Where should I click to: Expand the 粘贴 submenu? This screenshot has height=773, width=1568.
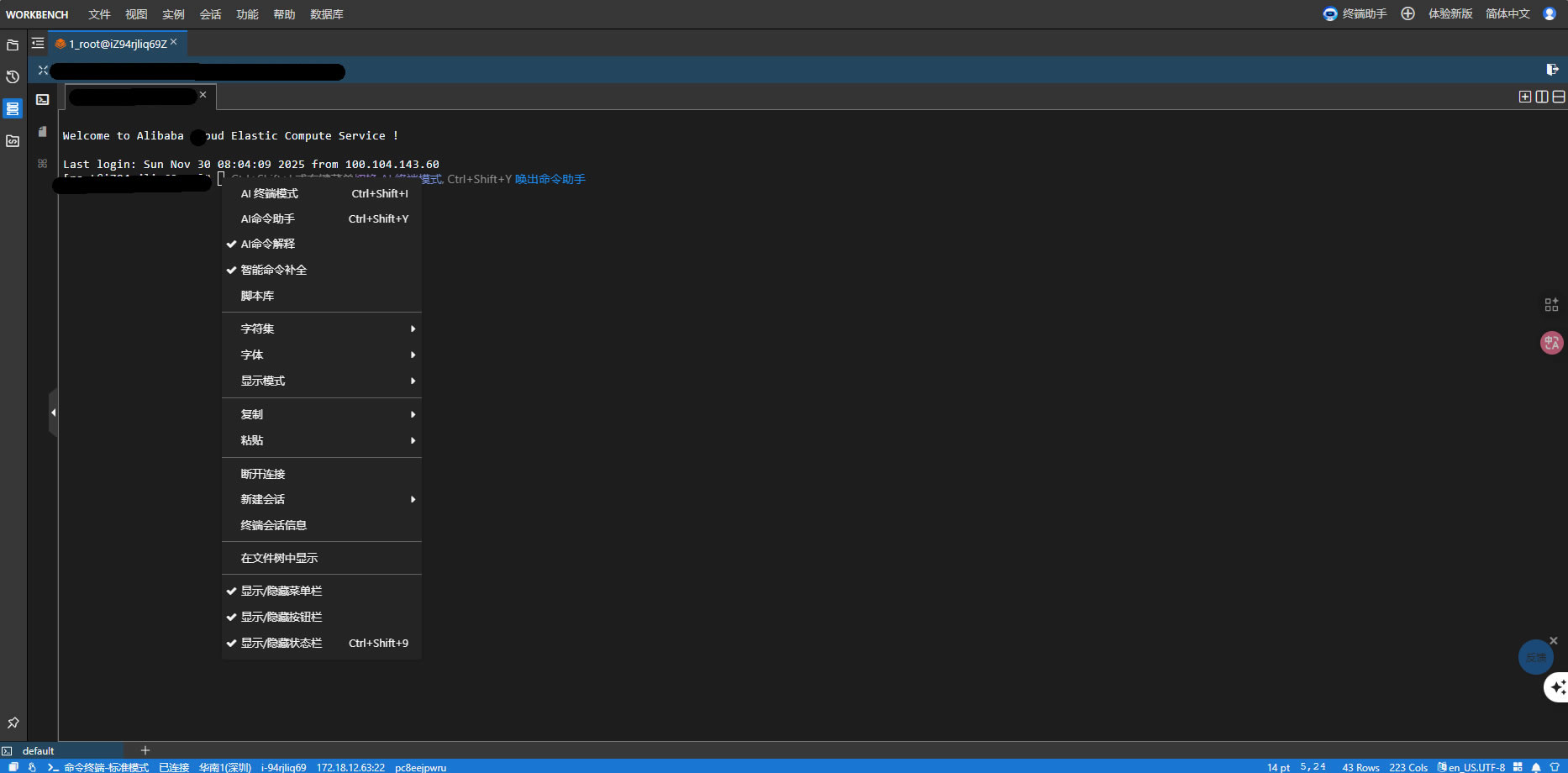point(322,440)
